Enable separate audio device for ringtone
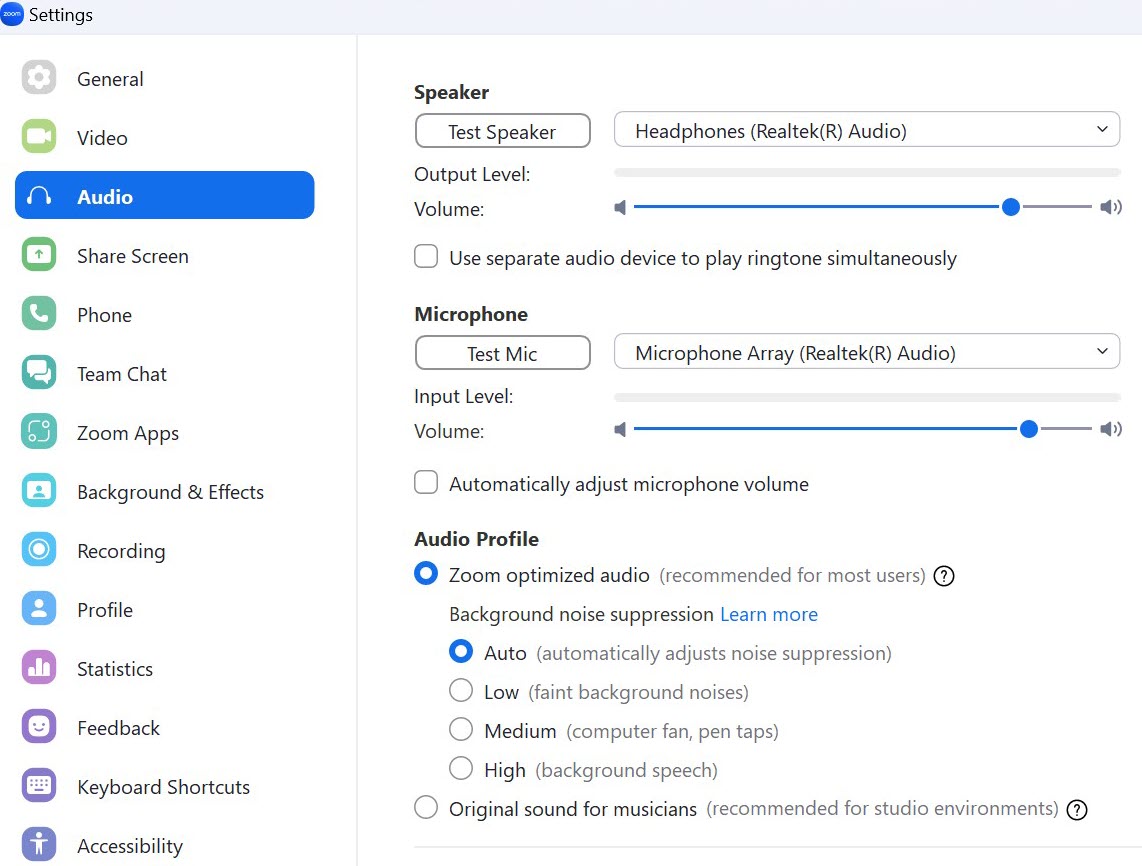Screen dimensions: 1142x866 point(426,257)
